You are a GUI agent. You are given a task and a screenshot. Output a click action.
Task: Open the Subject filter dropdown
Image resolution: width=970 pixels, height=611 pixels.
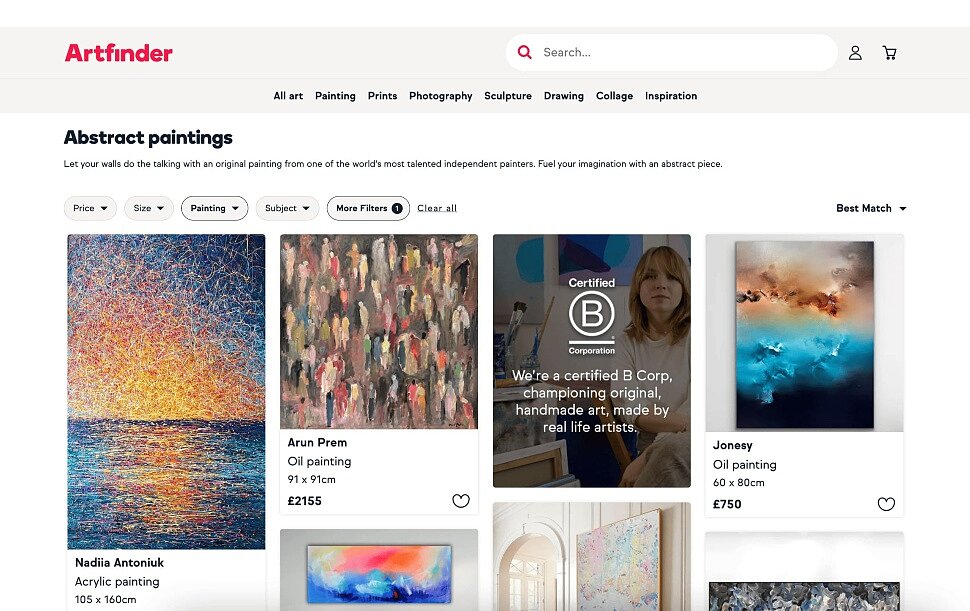[287, 208]
